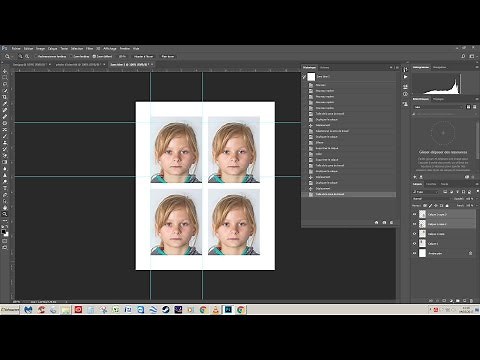Open the layer filter type dropdown
The width and height of the screenshot is (480, 360).
(426, 192)
